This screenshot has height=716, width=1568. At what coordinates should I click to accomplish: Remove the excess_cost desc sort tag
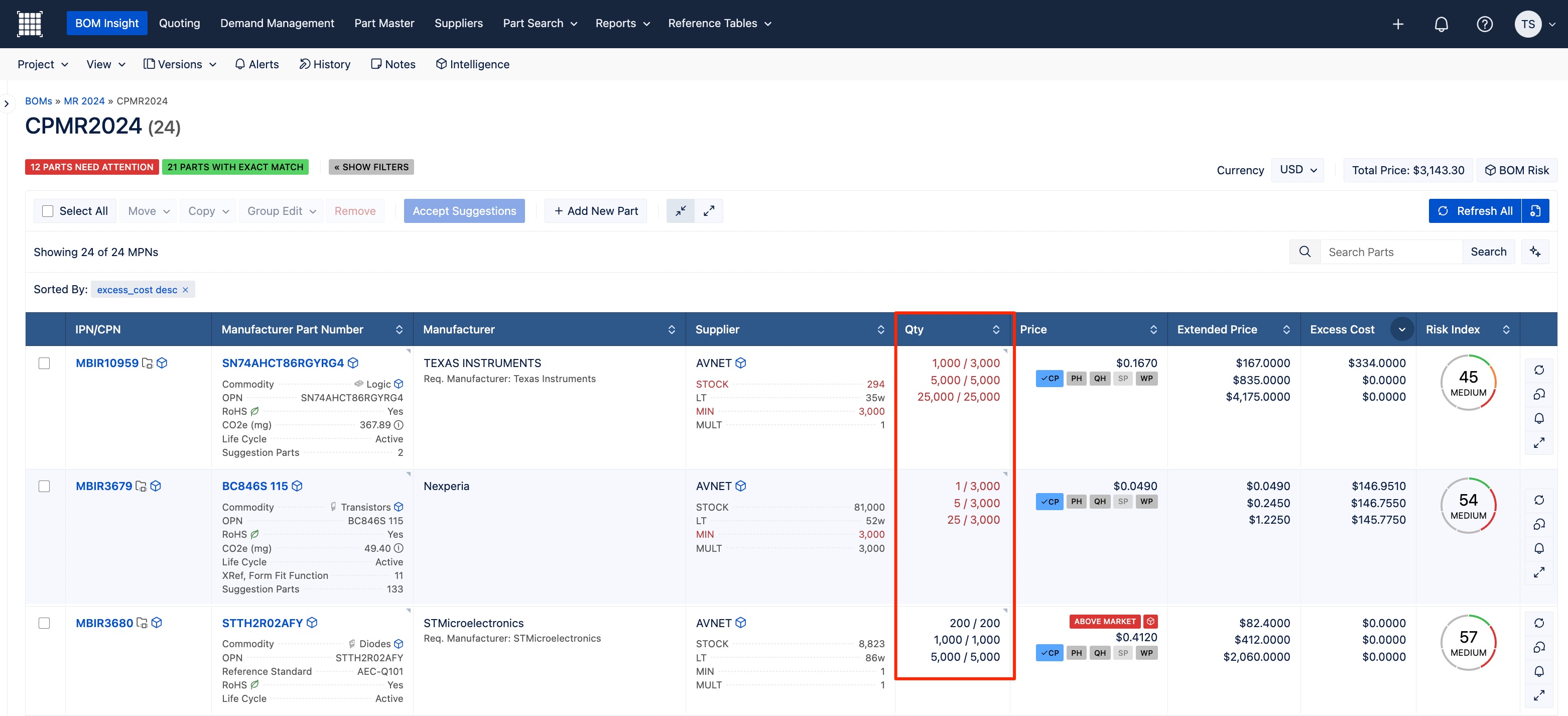click(186, 290)
